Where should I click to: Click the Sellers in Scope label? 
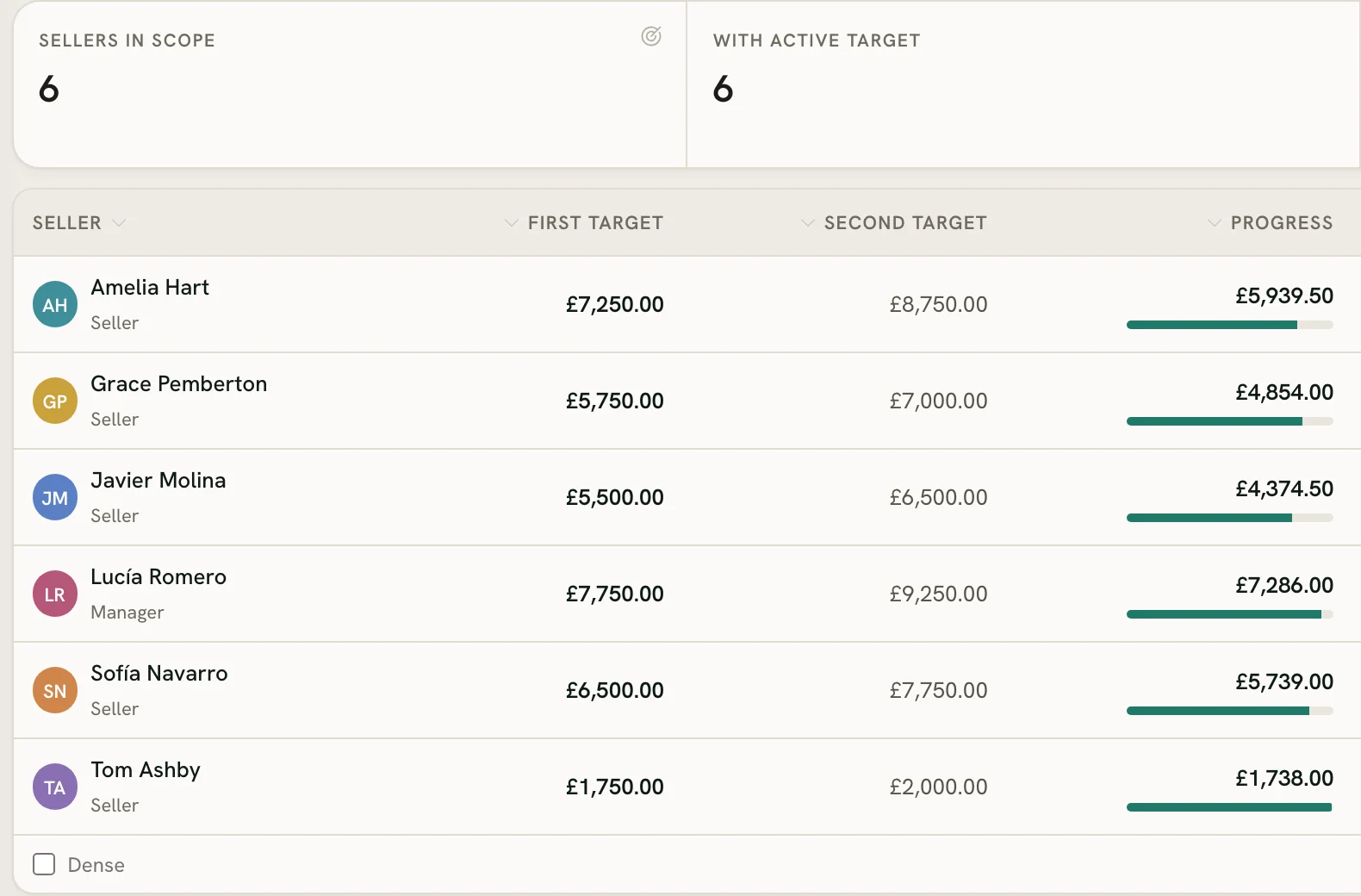(x=127, y=40)
